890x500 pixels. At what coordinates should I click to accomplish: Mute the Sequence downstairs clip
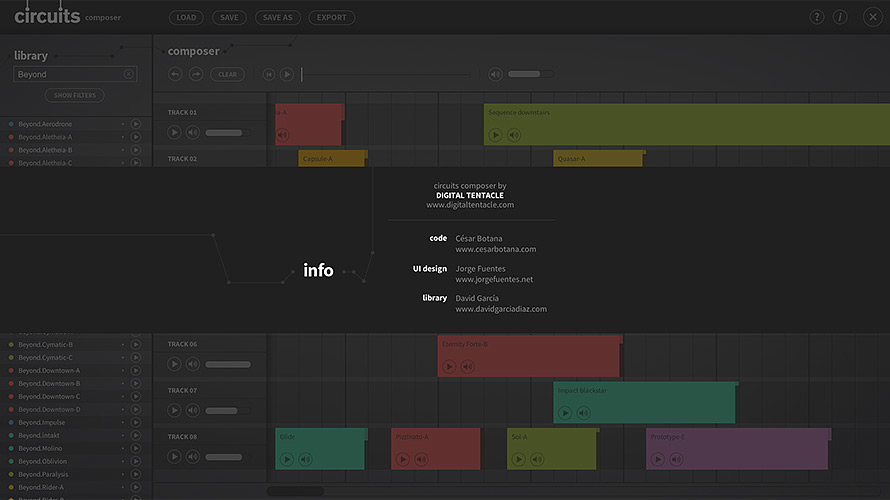[x=514, y=135]
